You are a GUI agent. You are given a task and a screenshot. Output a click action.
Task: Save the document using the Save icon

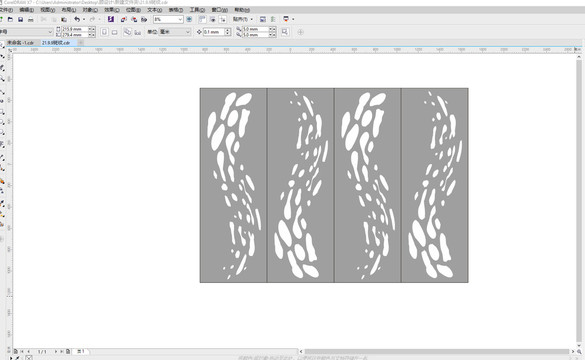click(21, 19)
